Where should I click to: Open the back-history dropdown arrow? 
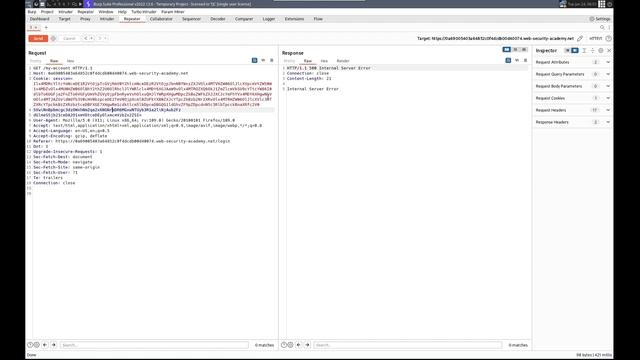point(91,38)
